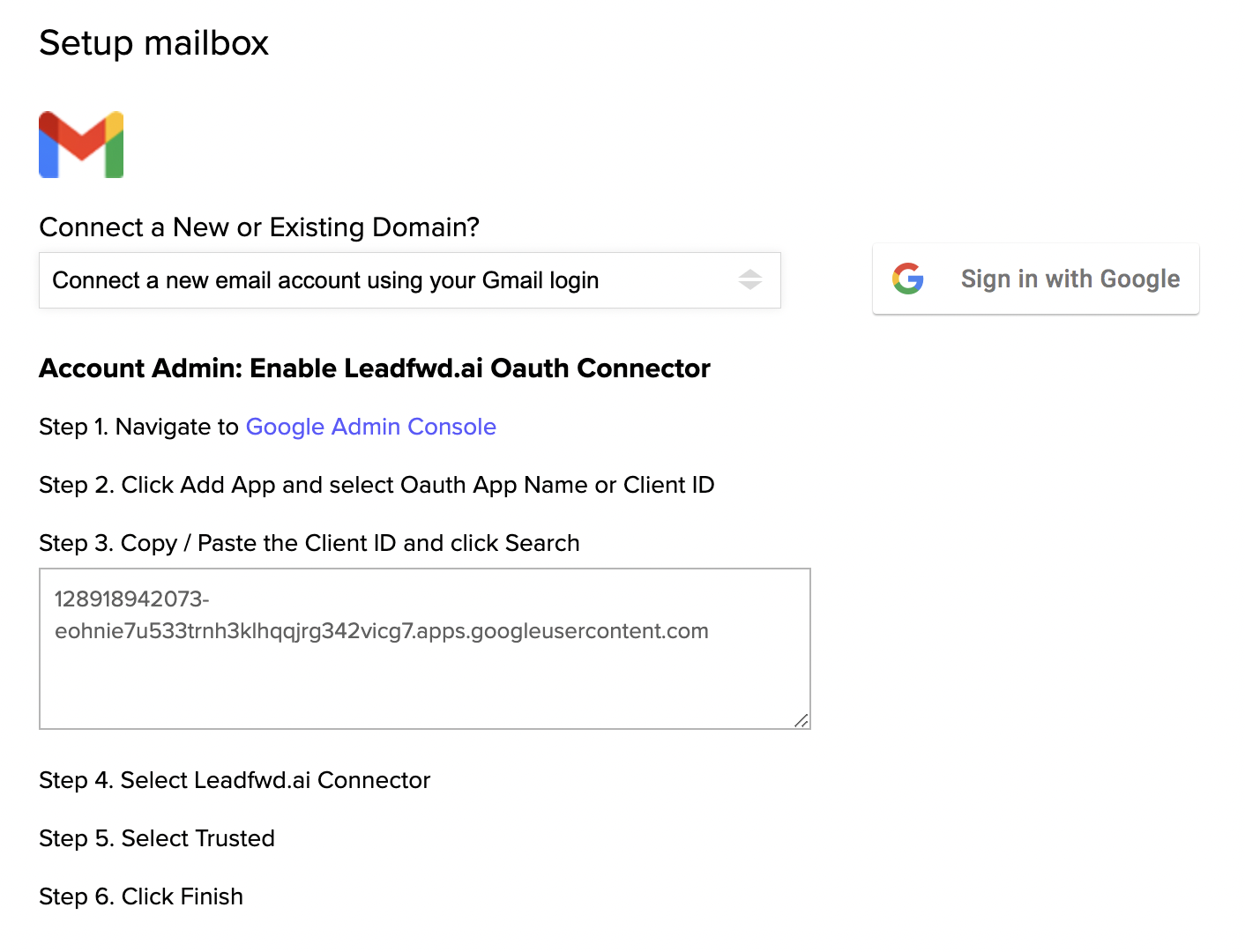Screen dimensions: 1245x952
Task: Click the Step 1 Navigate to text
Action: 138,427
